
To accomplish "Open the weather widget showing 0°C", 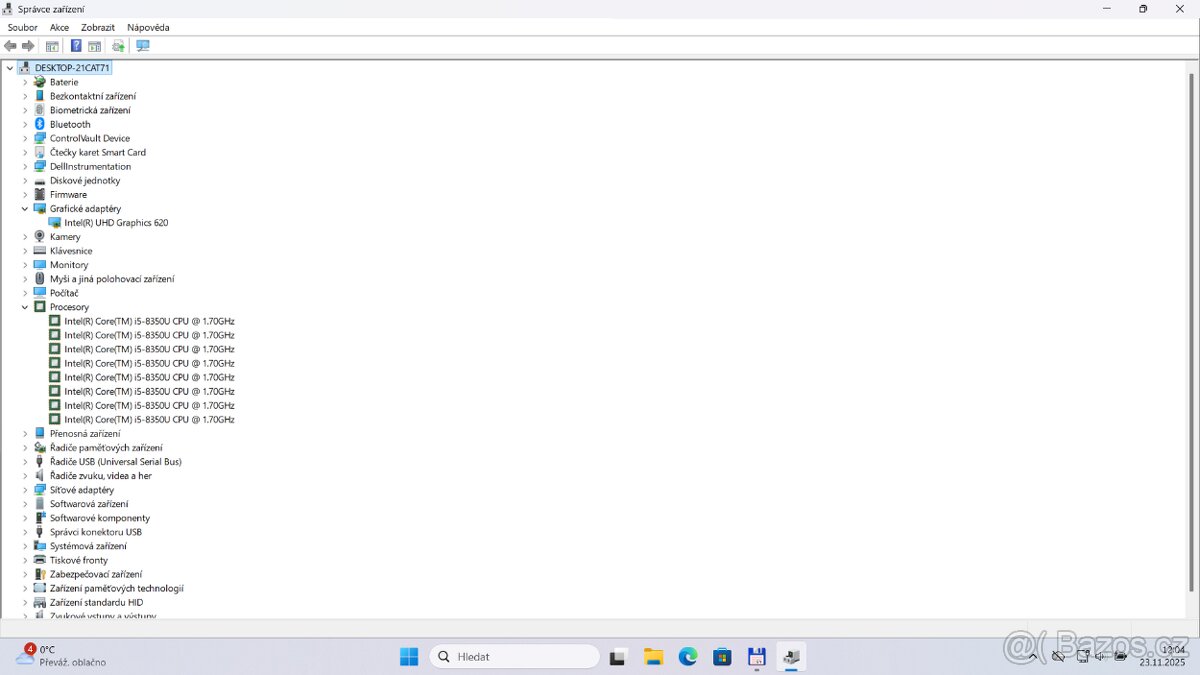I will click(60, 656).
